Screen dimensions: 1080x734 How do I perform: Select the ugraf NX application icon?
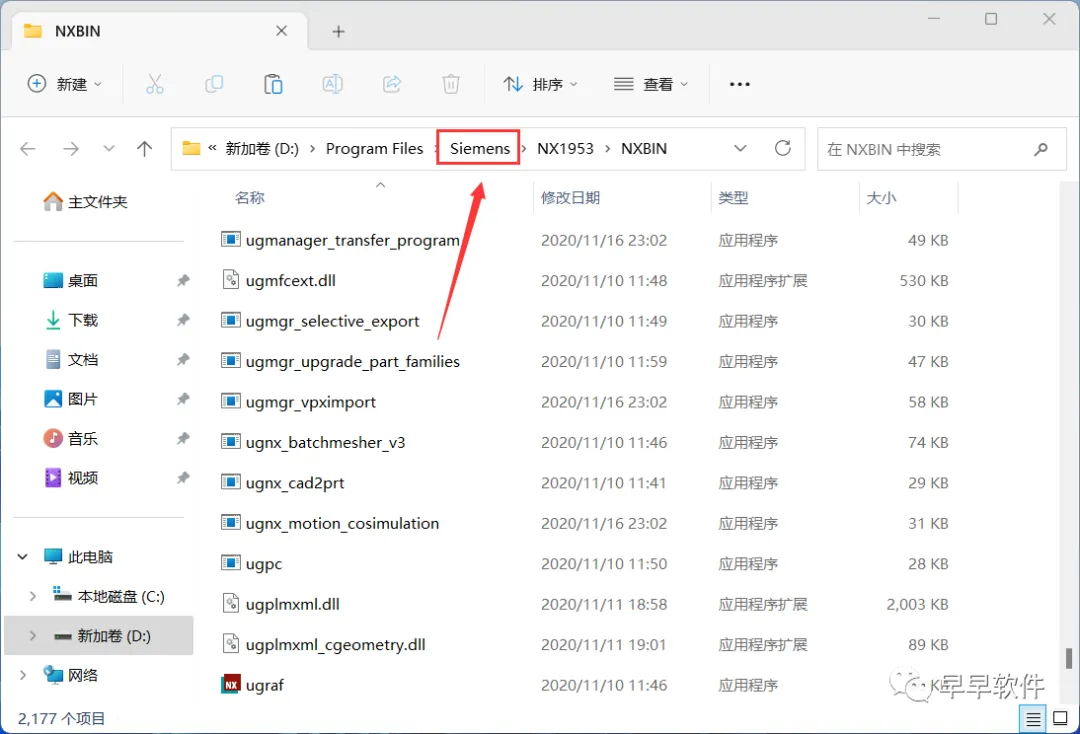pos(231,684)
